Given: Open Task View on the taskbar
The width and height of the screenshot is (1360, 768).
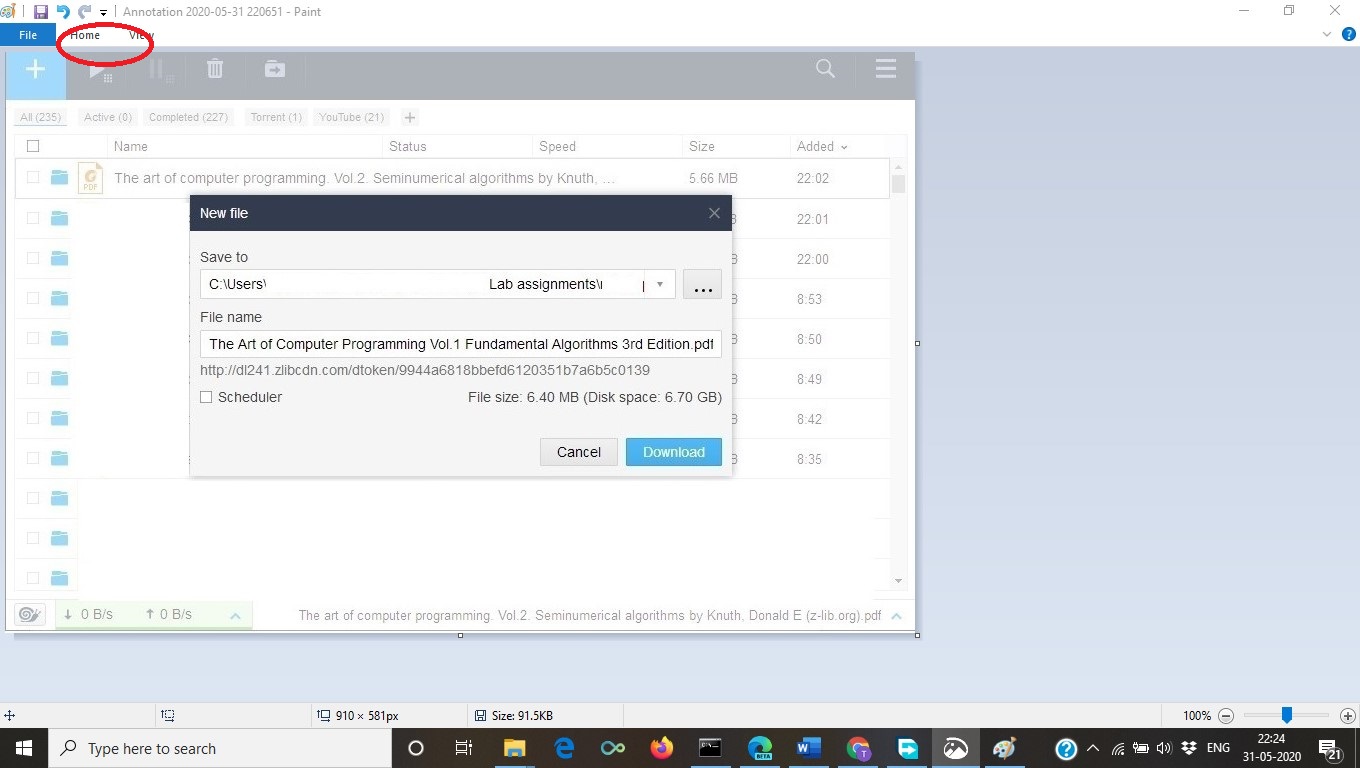Looking at the screenshot, I should tap(464, 748).
